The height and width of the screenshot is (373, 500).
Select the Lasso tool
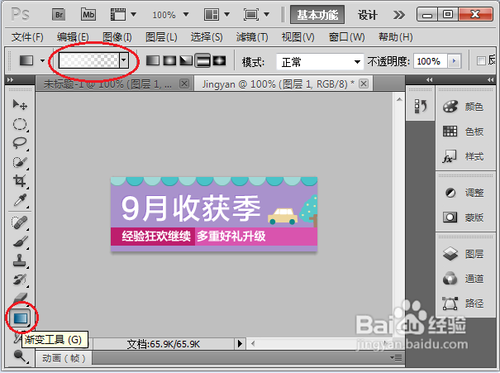[20, 143]
